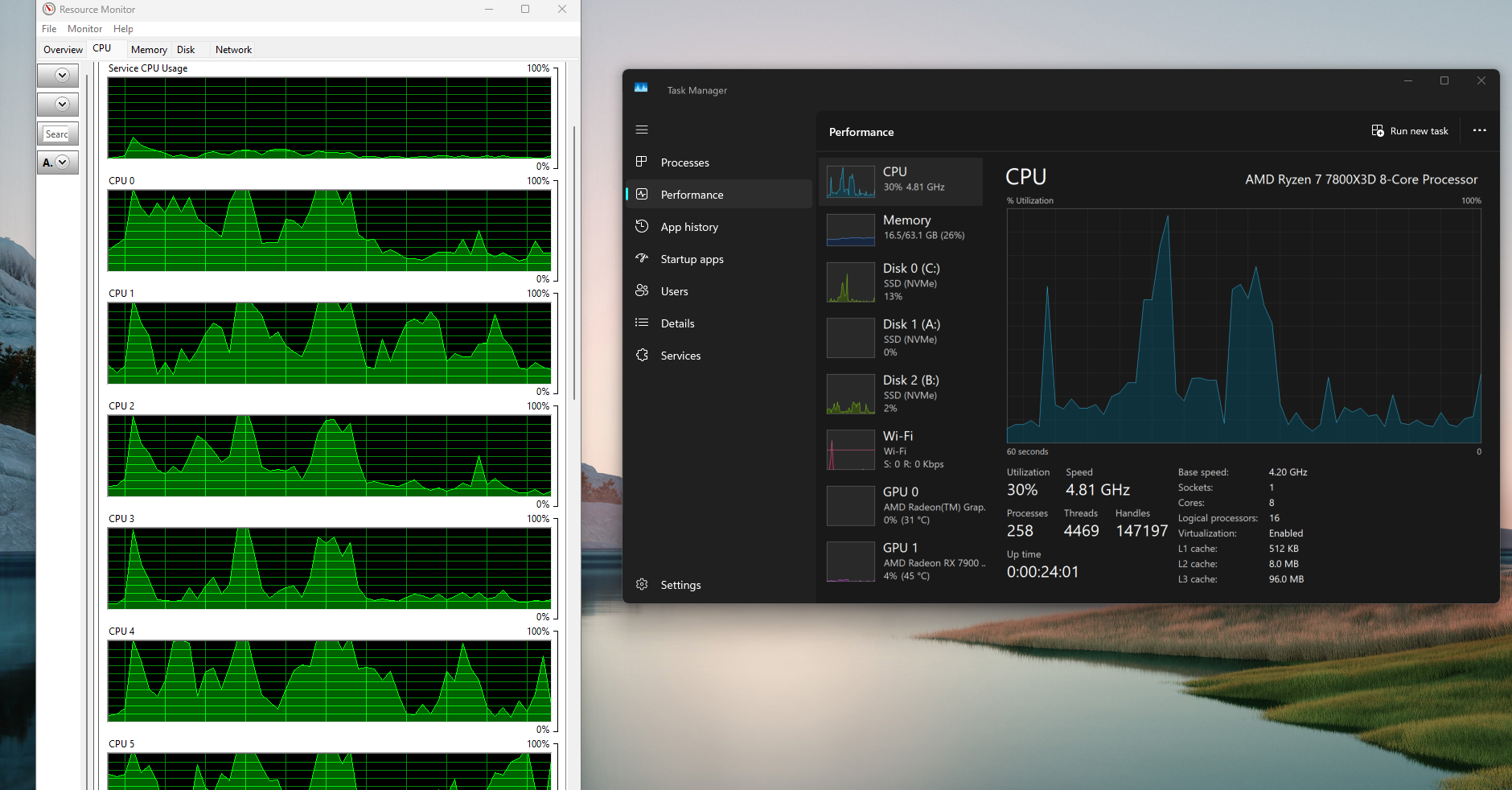Click the "Performance" page heading in Task Manager
1512x790 pixels.
click(x=861, y=132)
